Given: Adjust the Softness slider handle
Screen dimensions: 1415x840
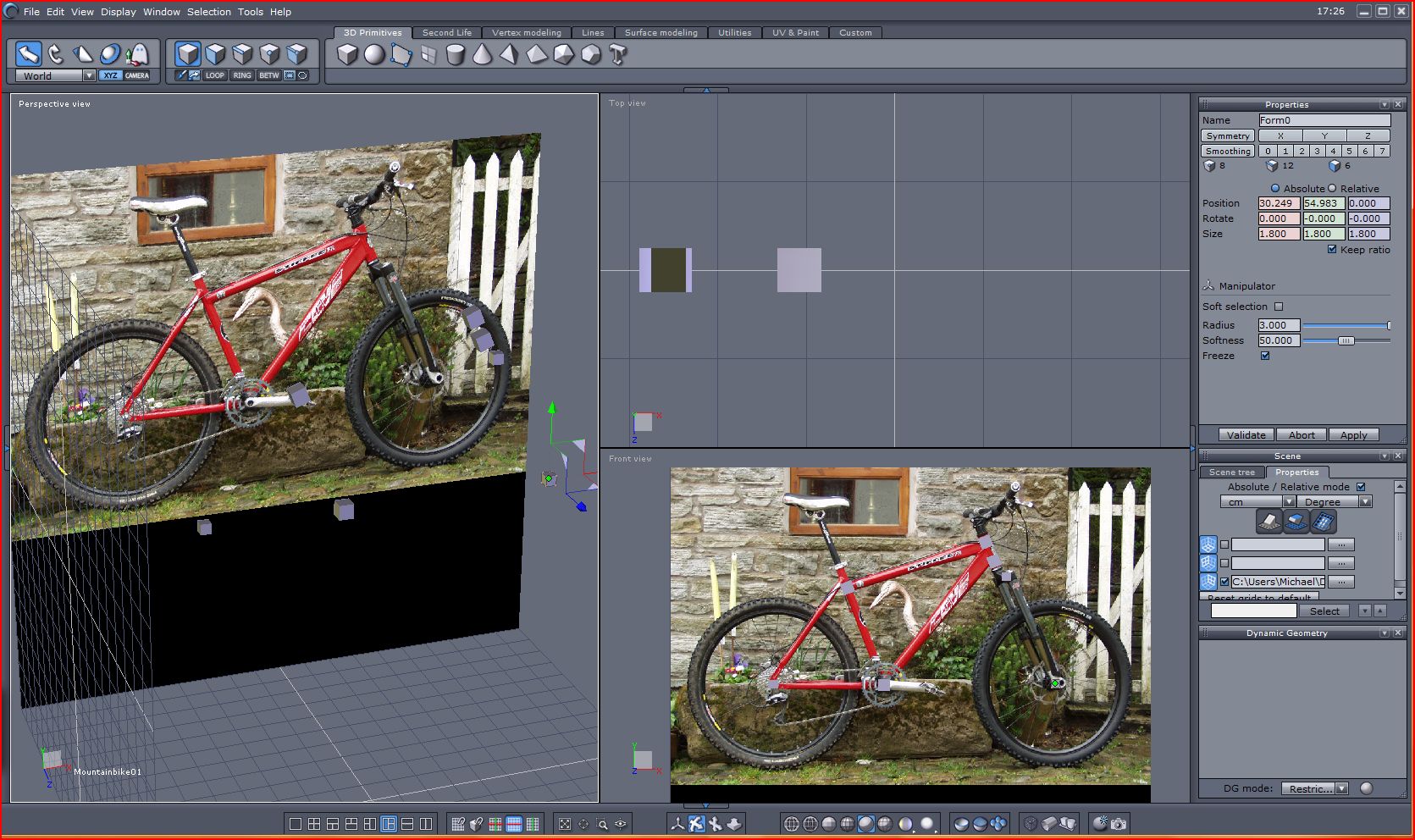Looking at the screenshot, I should pyautogui.click(x=1346, y=340).
